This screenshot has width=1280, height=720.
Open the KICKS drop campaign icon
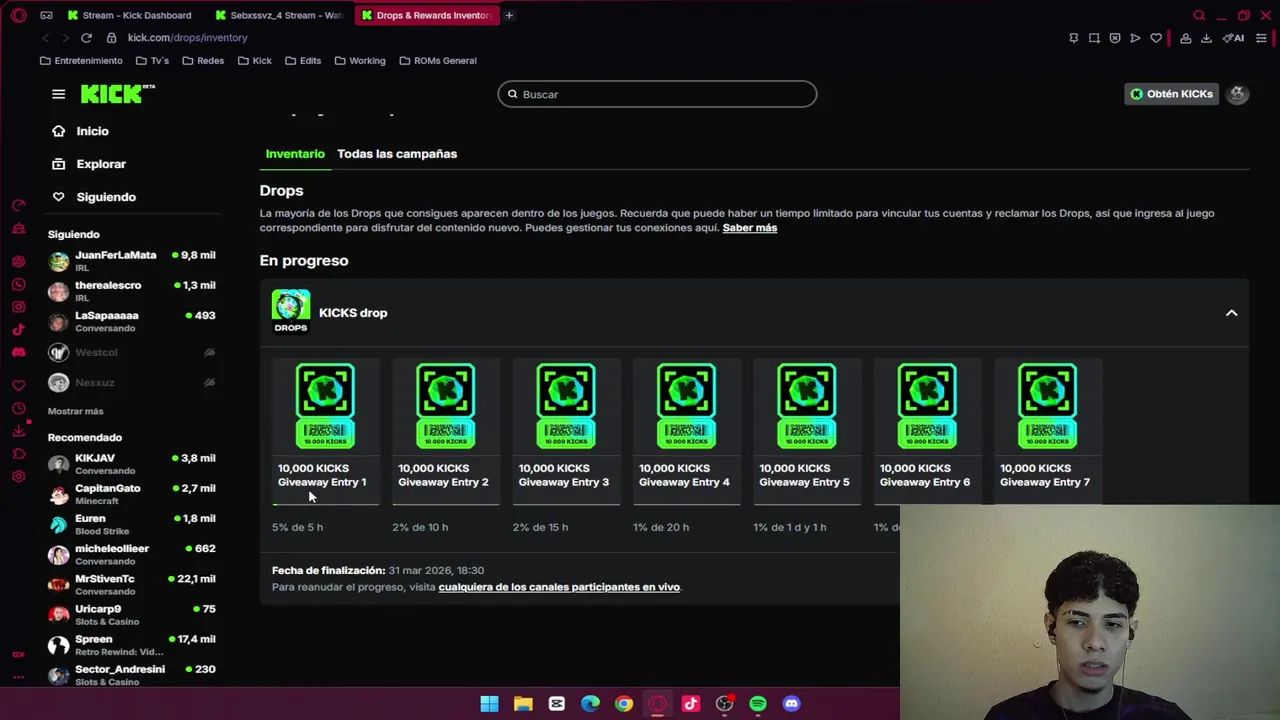tap(291, 312)
